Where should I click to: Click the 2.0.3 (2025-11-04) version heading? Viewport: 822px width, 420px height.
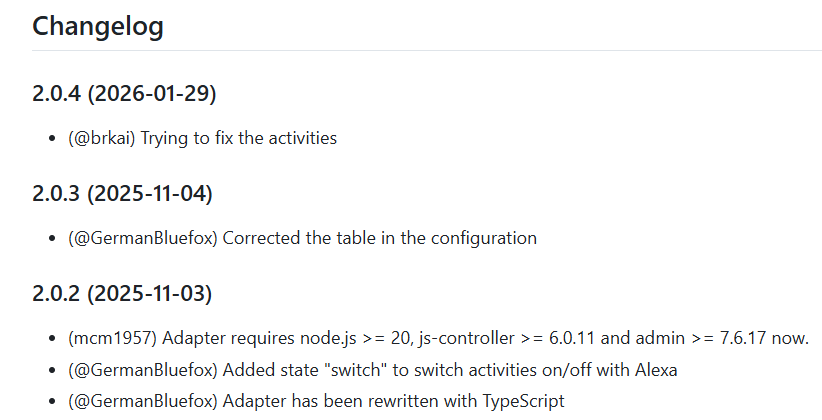[x=122, y=194]
